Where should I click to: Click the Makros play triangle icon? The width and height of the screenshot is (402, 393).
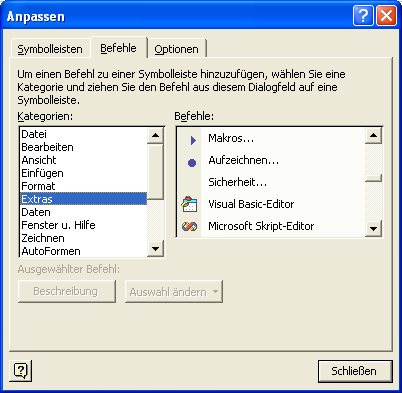[x=193, y=140]
